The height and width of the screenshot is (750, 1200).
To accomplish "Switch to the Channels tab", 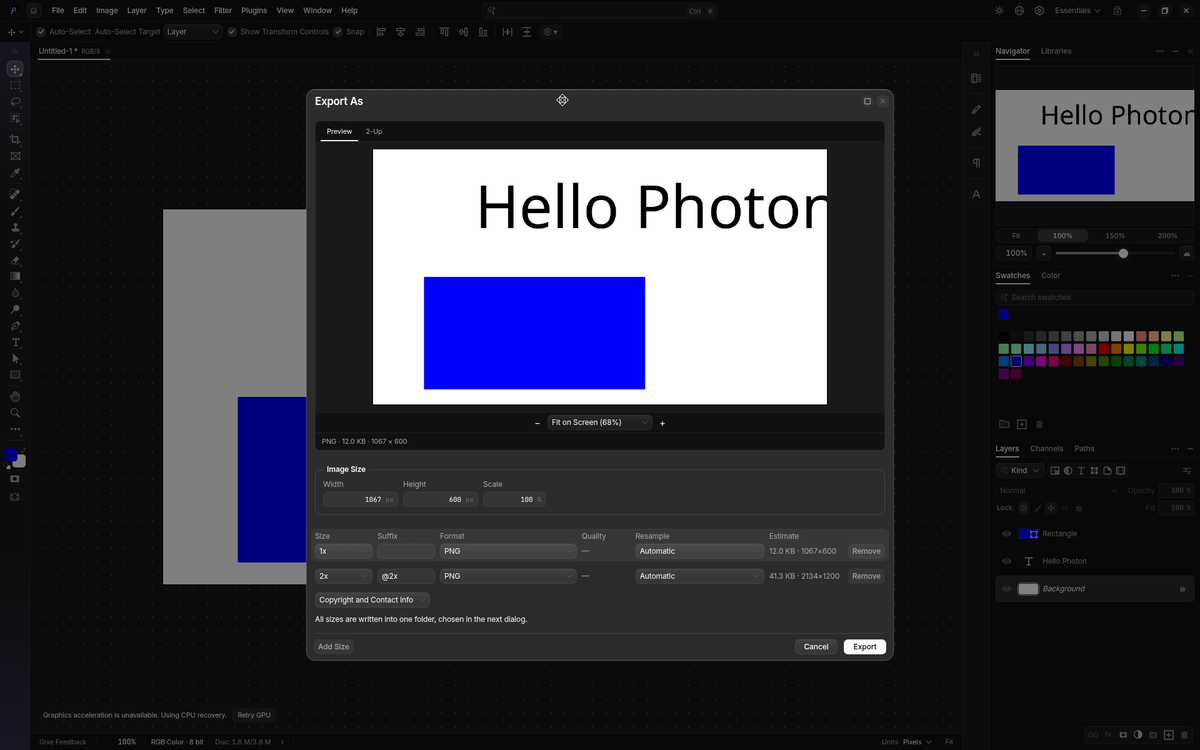I will tap(1047, 449).
